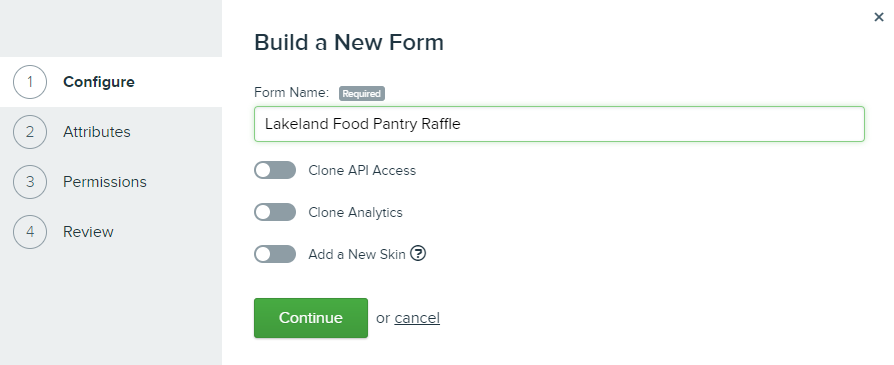The image size is (894, 365).
Task: Go to the Attributes step label
Action: [96, 132]
